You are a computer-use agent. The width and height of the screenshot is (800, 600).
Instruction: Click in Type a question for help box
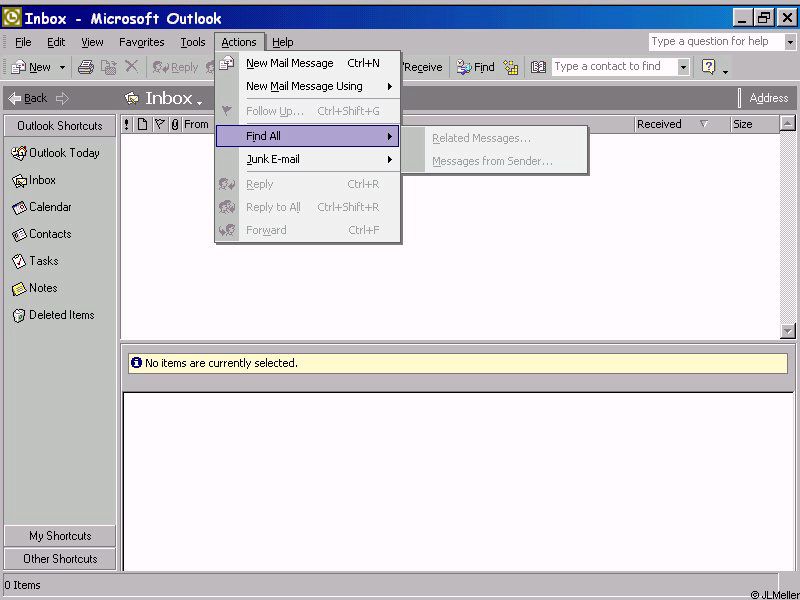[x=716, y=42]
